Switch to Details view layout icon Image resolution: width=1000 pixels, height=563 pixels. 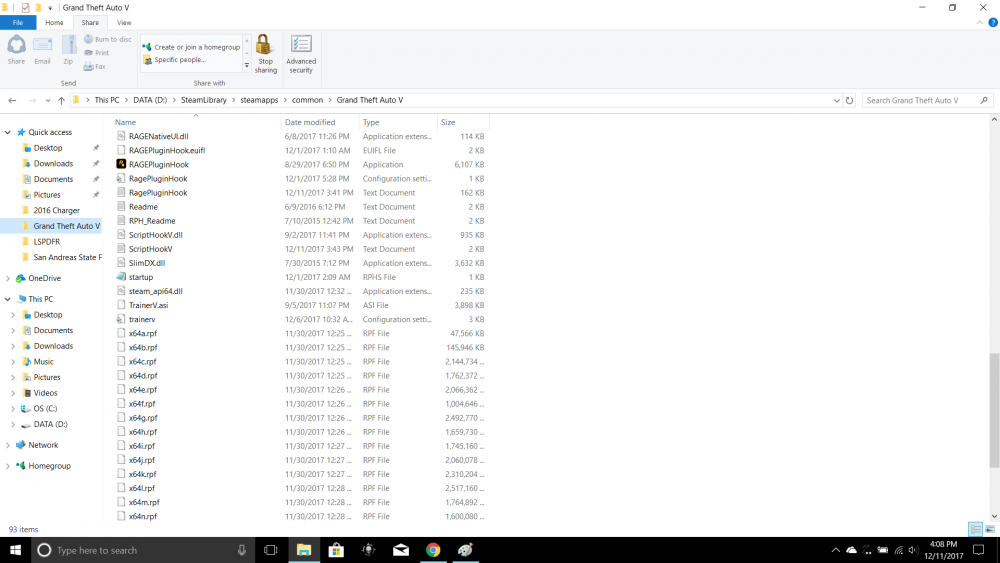(975, 529)
